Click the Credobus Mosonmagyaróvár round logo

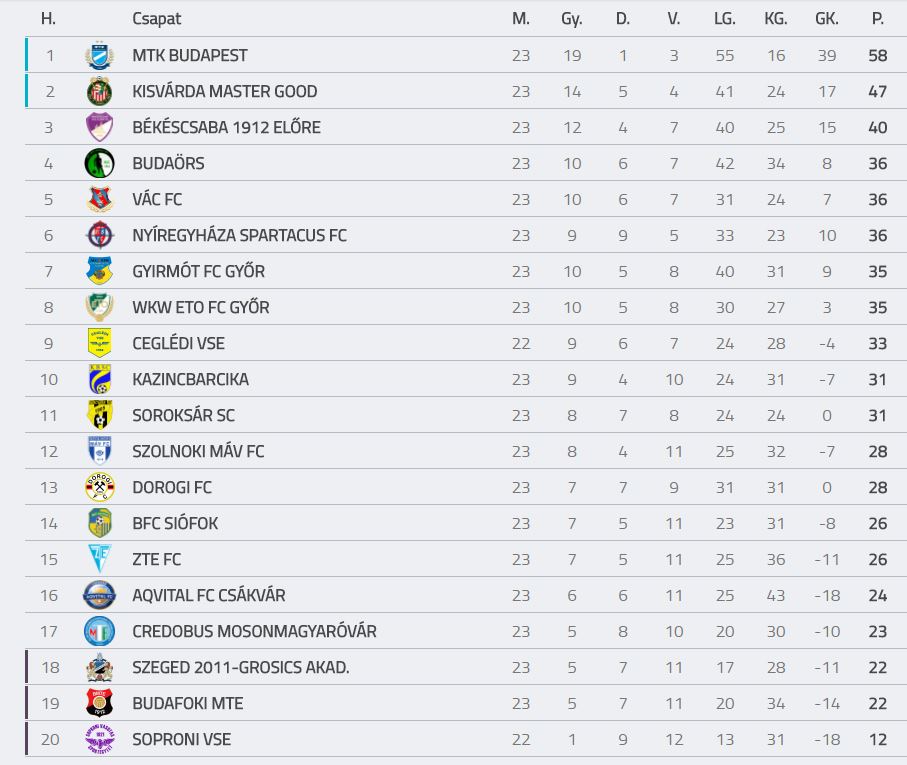[99, 631]
